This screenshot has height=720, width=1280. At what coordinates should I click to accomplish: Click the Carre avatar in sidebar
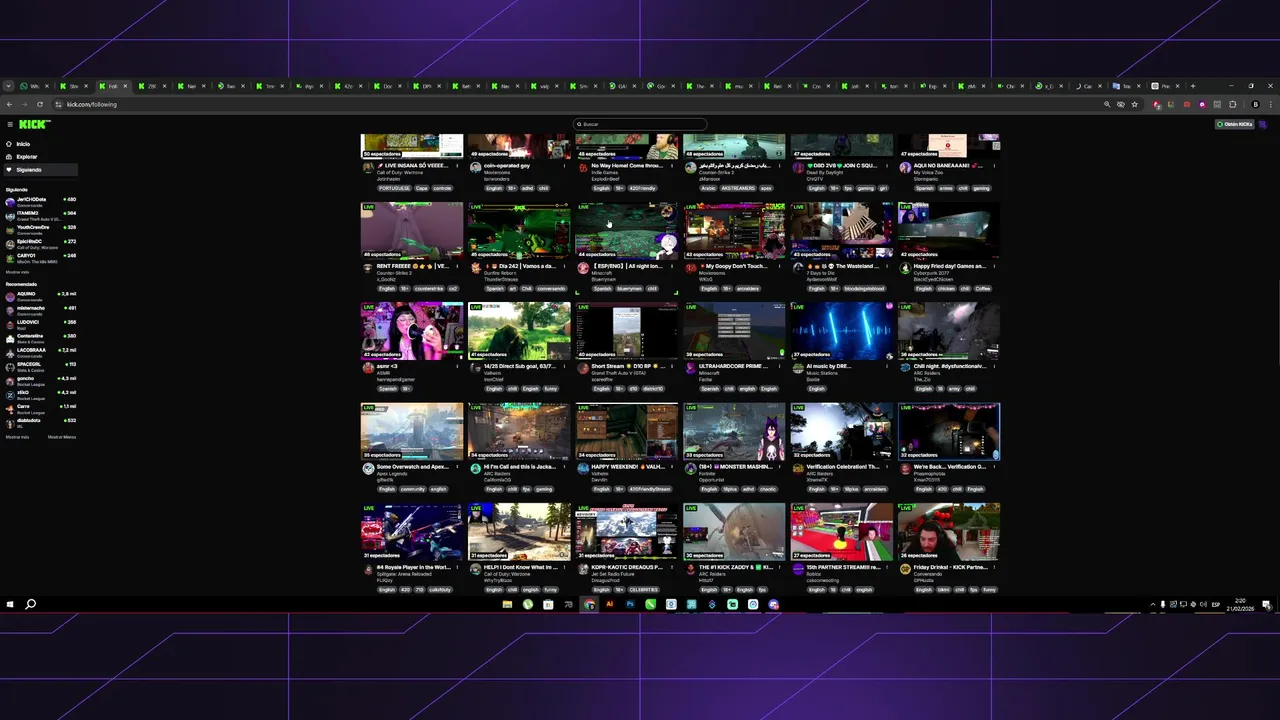tap(10, 408)
